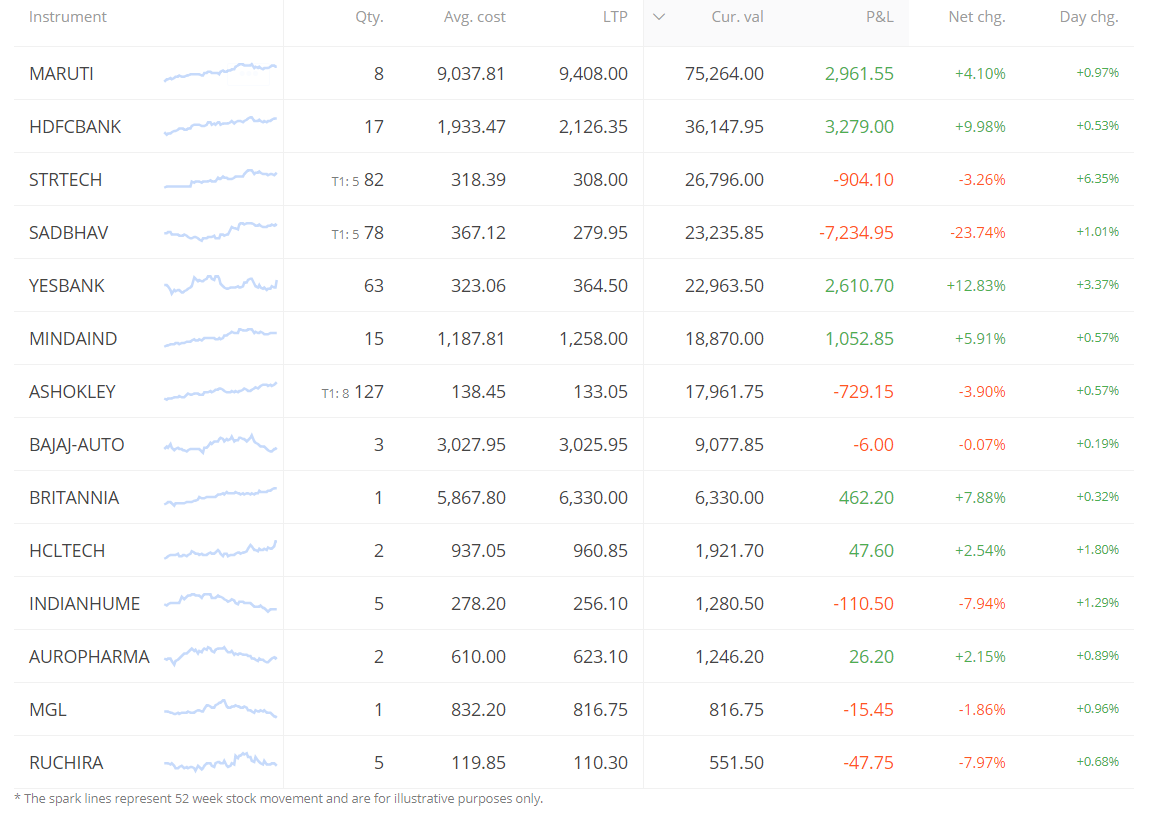Select the HDFCBANK instrument name

pos(75,127)
